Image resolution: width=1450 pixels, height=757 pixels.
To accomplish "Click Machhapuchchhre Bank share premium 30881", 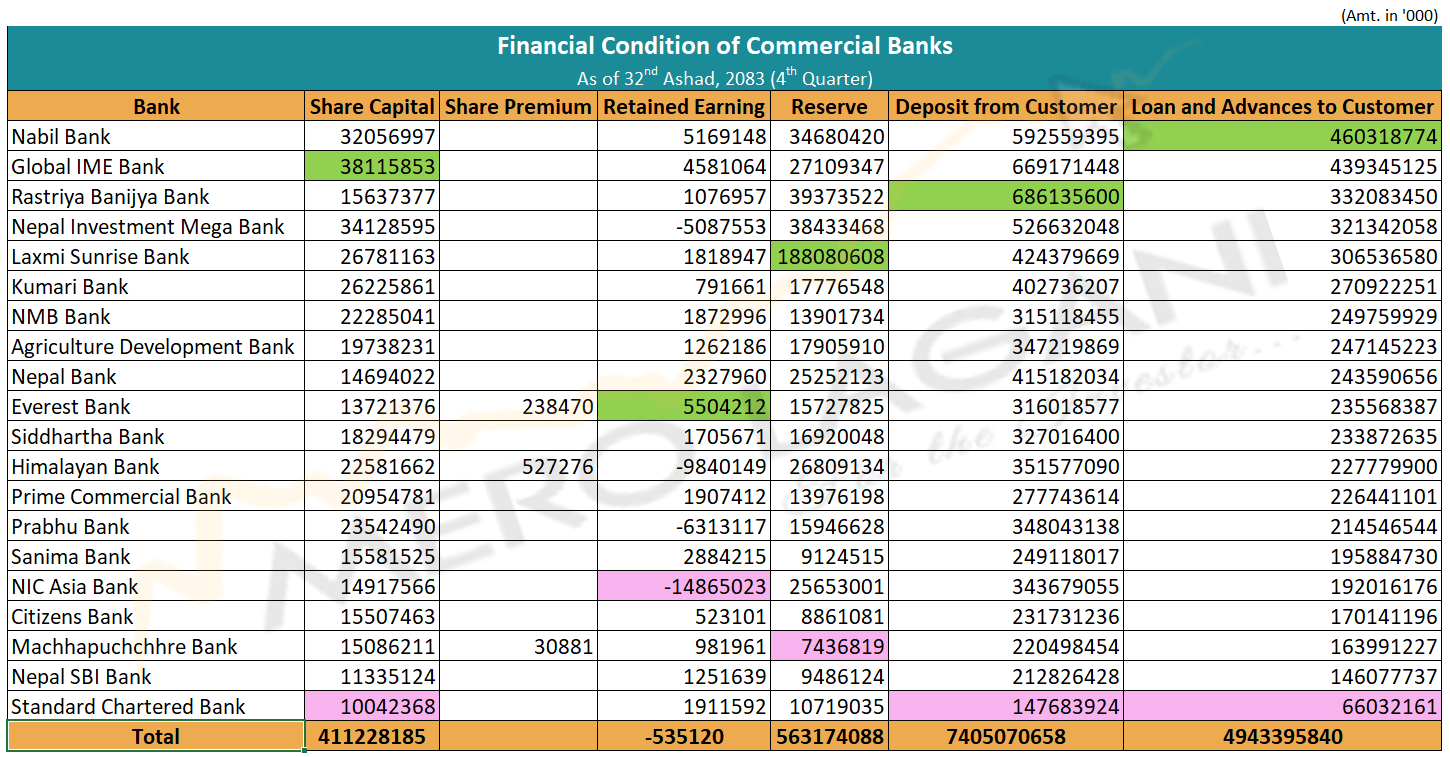I will click(518, 647).
